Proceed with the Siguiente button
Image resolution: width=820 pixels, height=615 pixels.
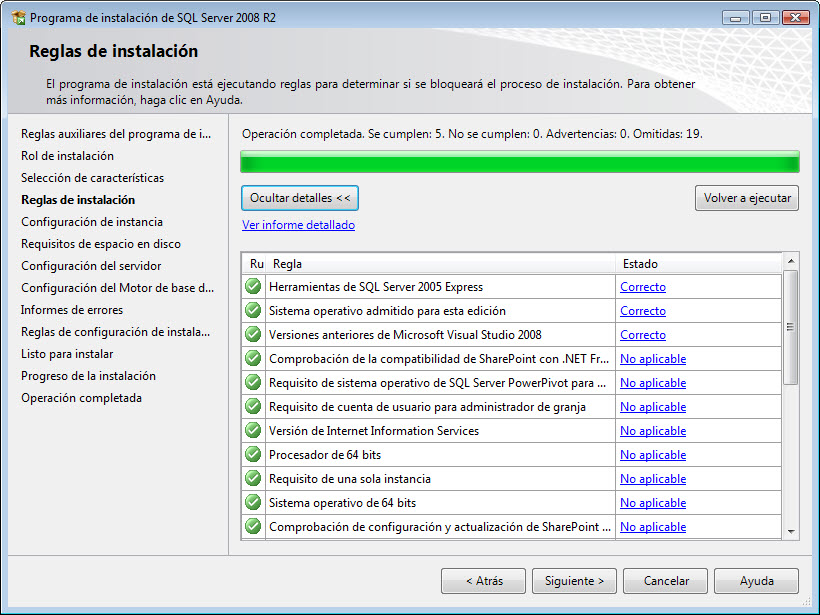pyautogui.click(x=574, y=581)
